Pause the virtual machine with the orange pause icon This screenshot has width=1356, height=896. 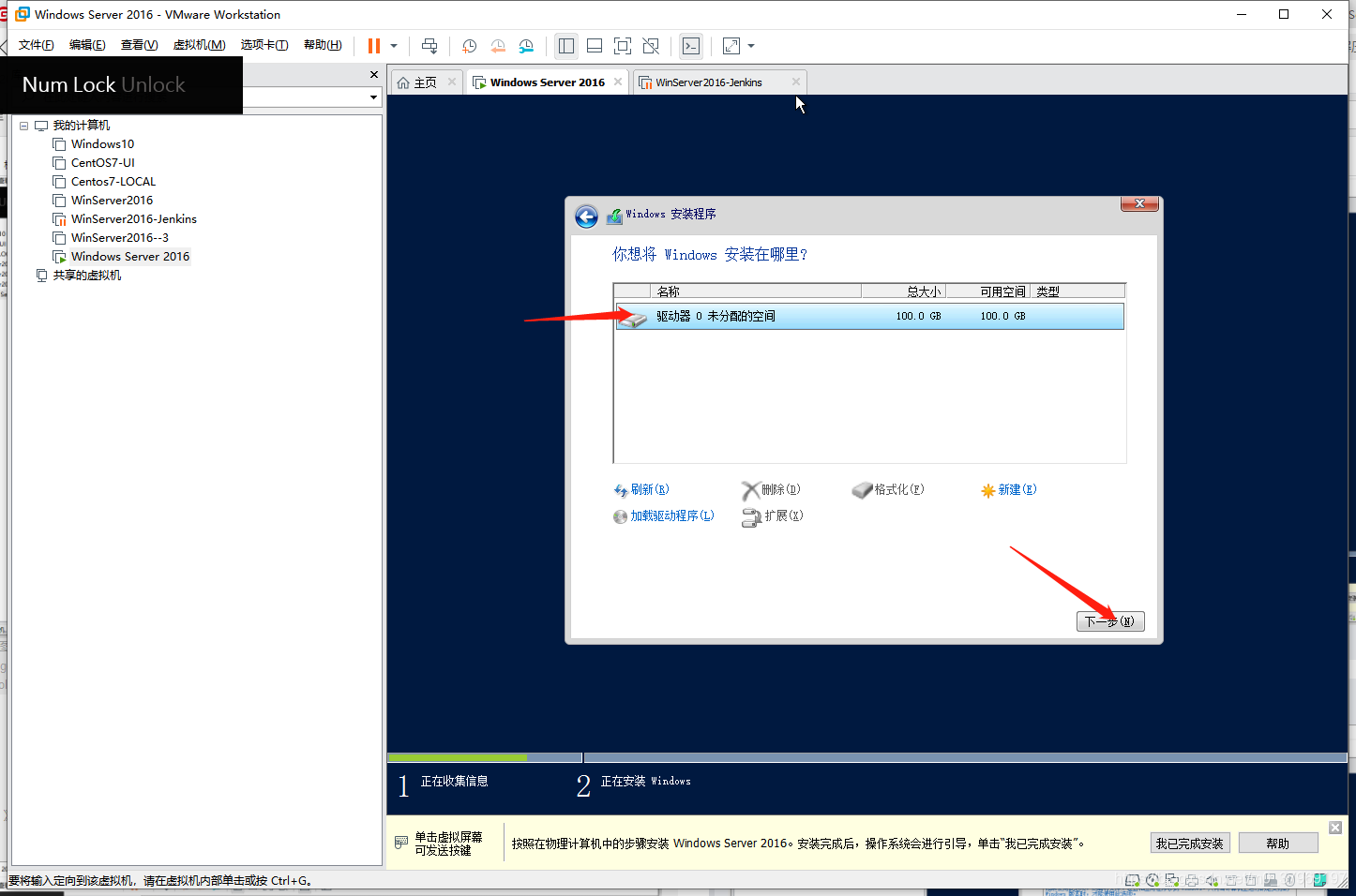373,46
